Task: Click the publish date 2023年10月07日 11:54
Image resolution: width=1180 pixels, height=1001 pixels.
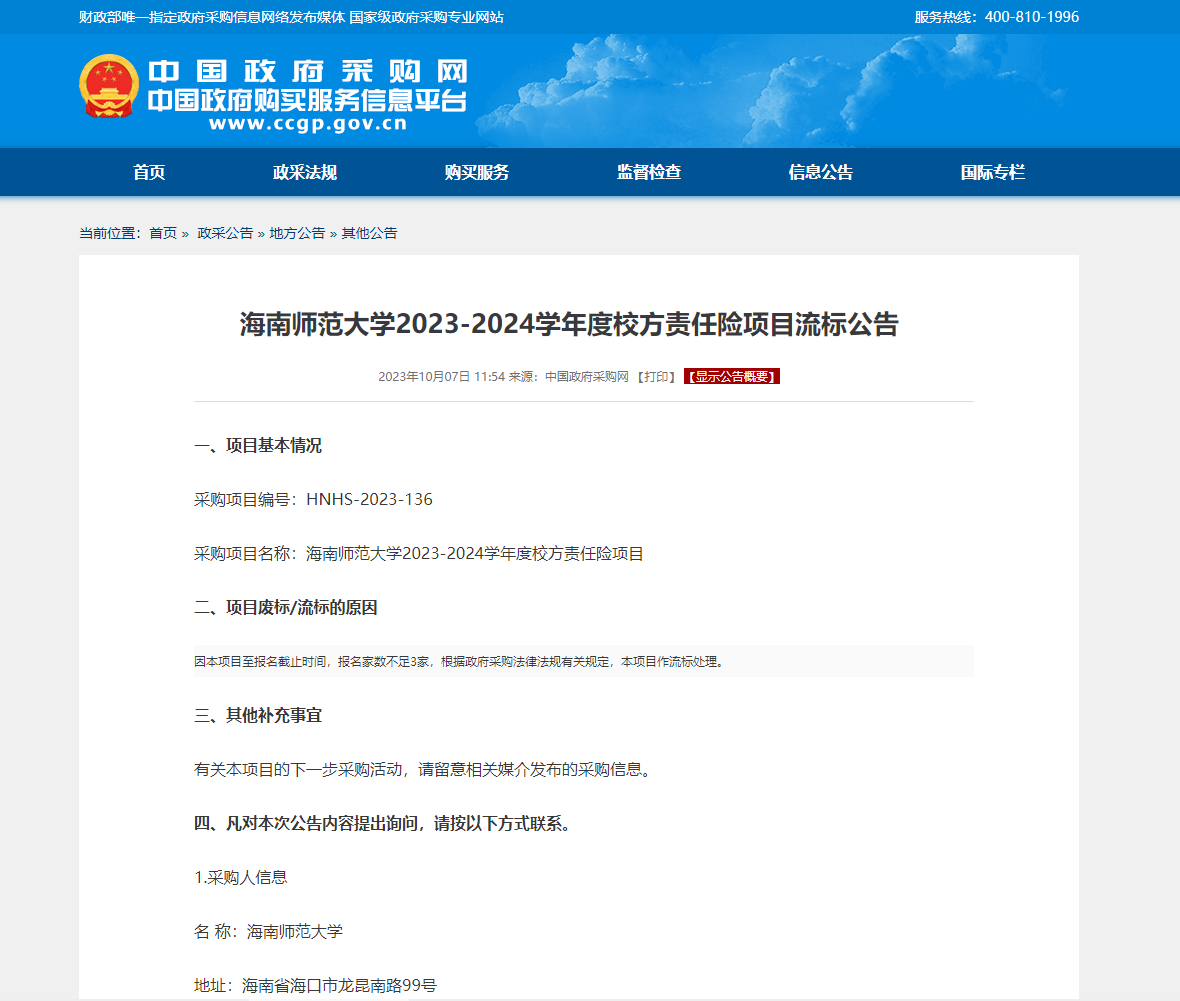Action: click(x=441, y=376)
